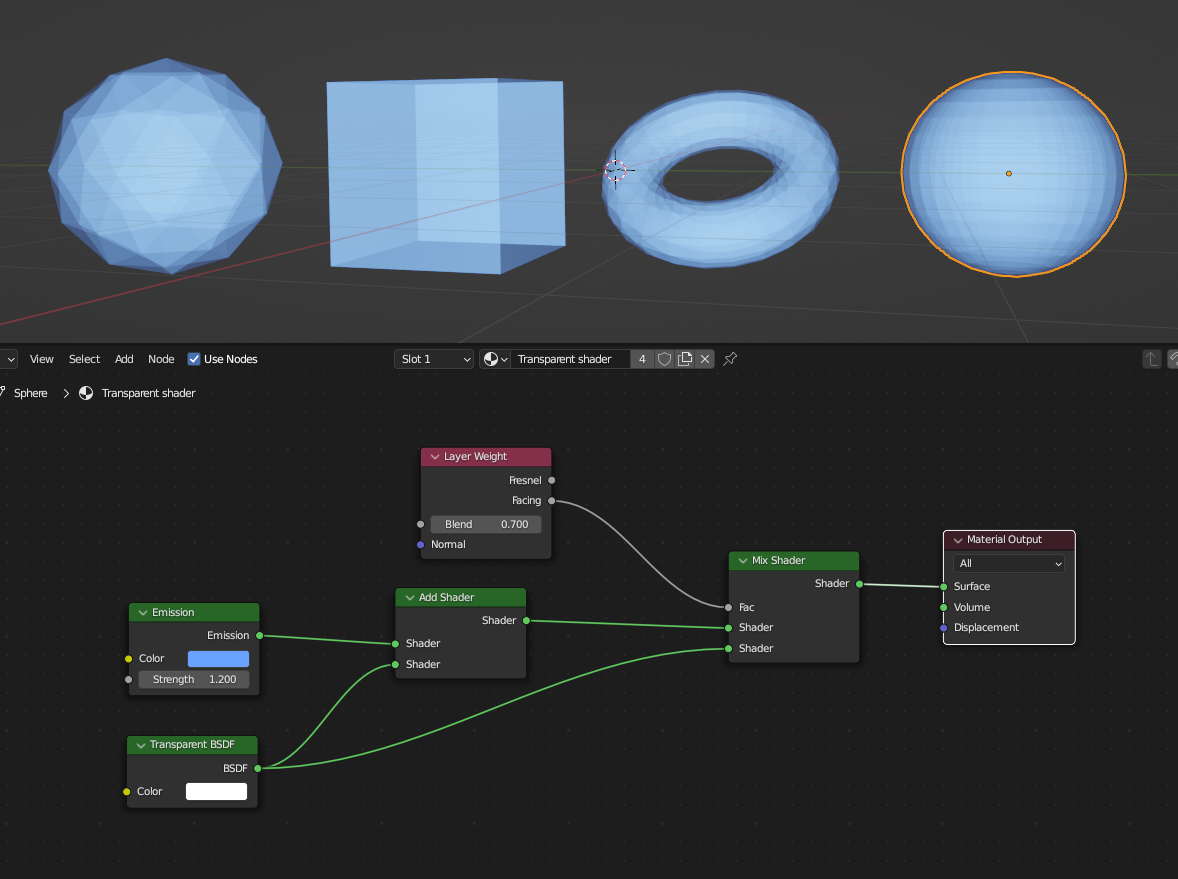Open the Add menu
1178x879 pixels.
tap(123, 358)
